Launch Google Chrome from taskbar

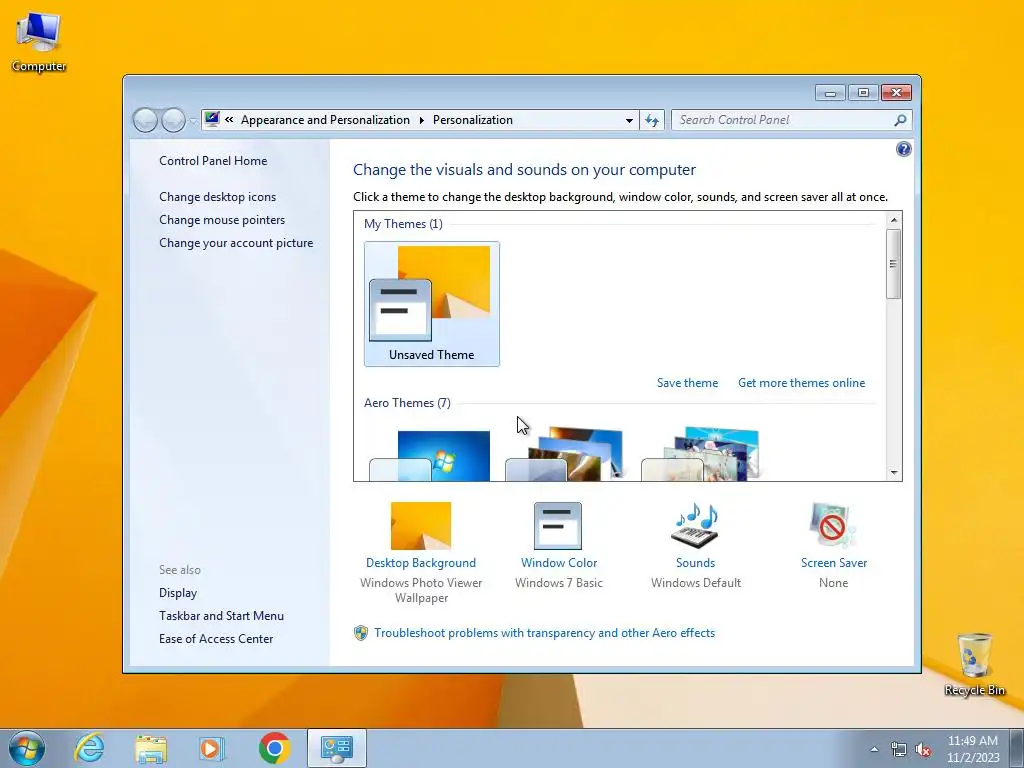tap(274, 748)
